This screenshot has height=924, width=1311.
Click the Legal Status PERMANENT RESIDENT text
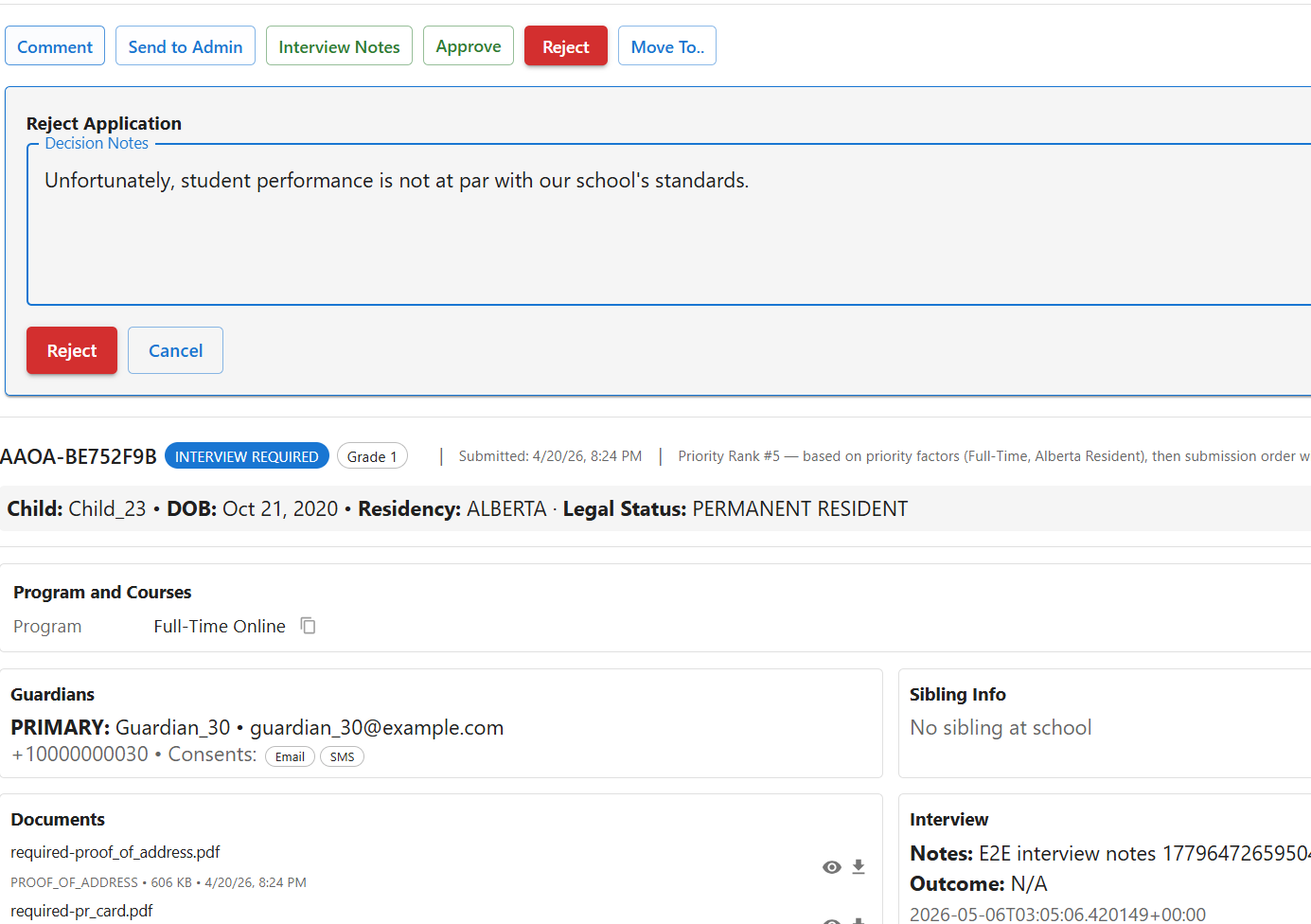coord(735,509)
